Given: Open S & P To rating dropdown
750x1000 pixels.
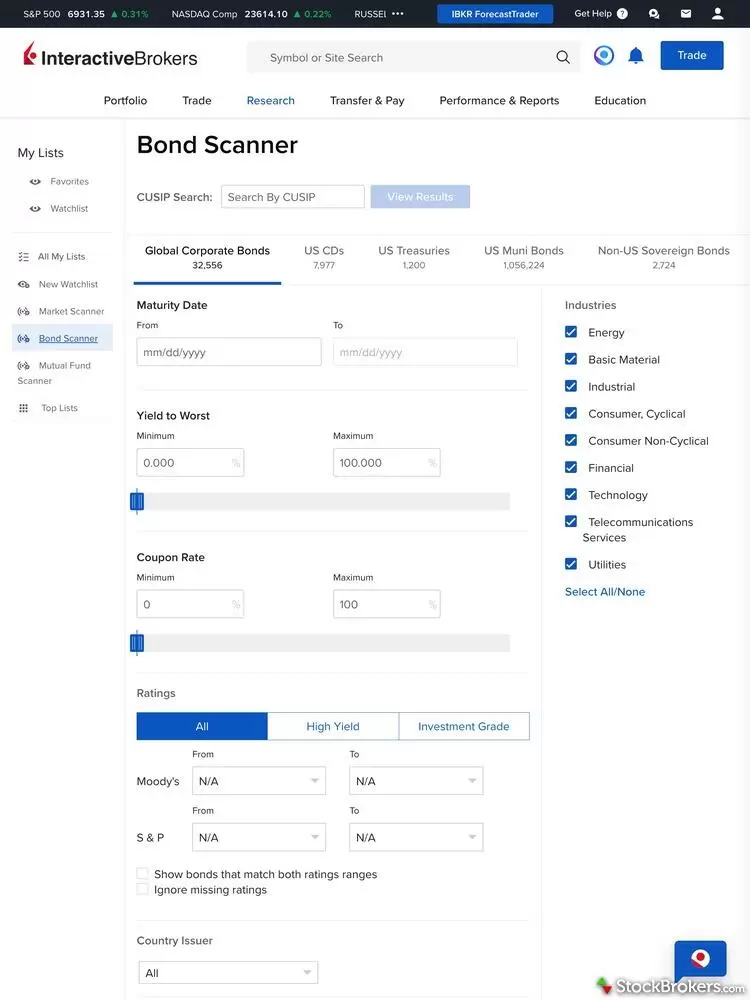Looking at the screenshot, I should click(416, 837).
